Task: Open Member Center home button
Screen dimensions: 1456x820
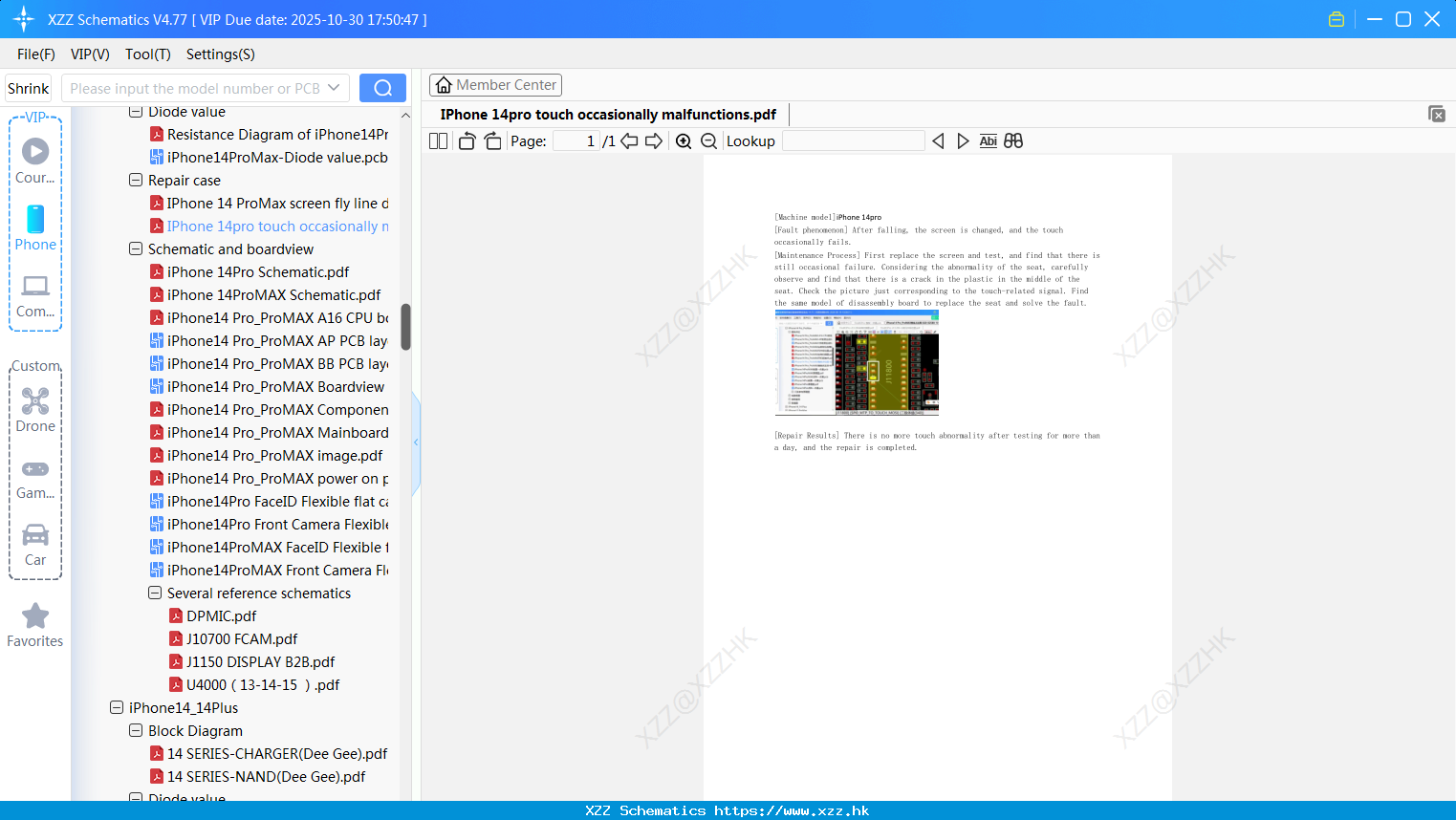Action: (x=495, y=85)
